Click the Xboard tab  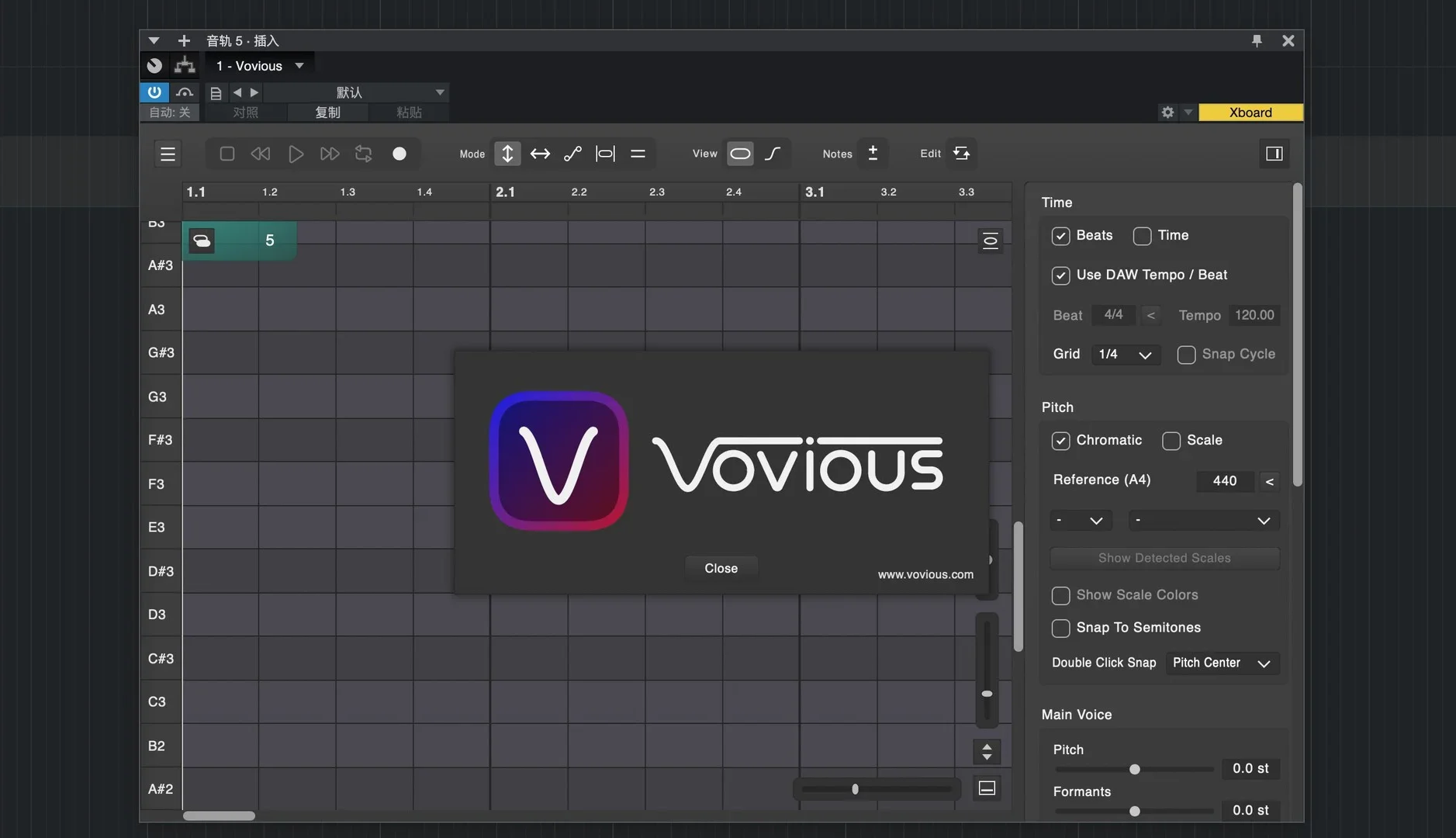tap(1250, 113)
